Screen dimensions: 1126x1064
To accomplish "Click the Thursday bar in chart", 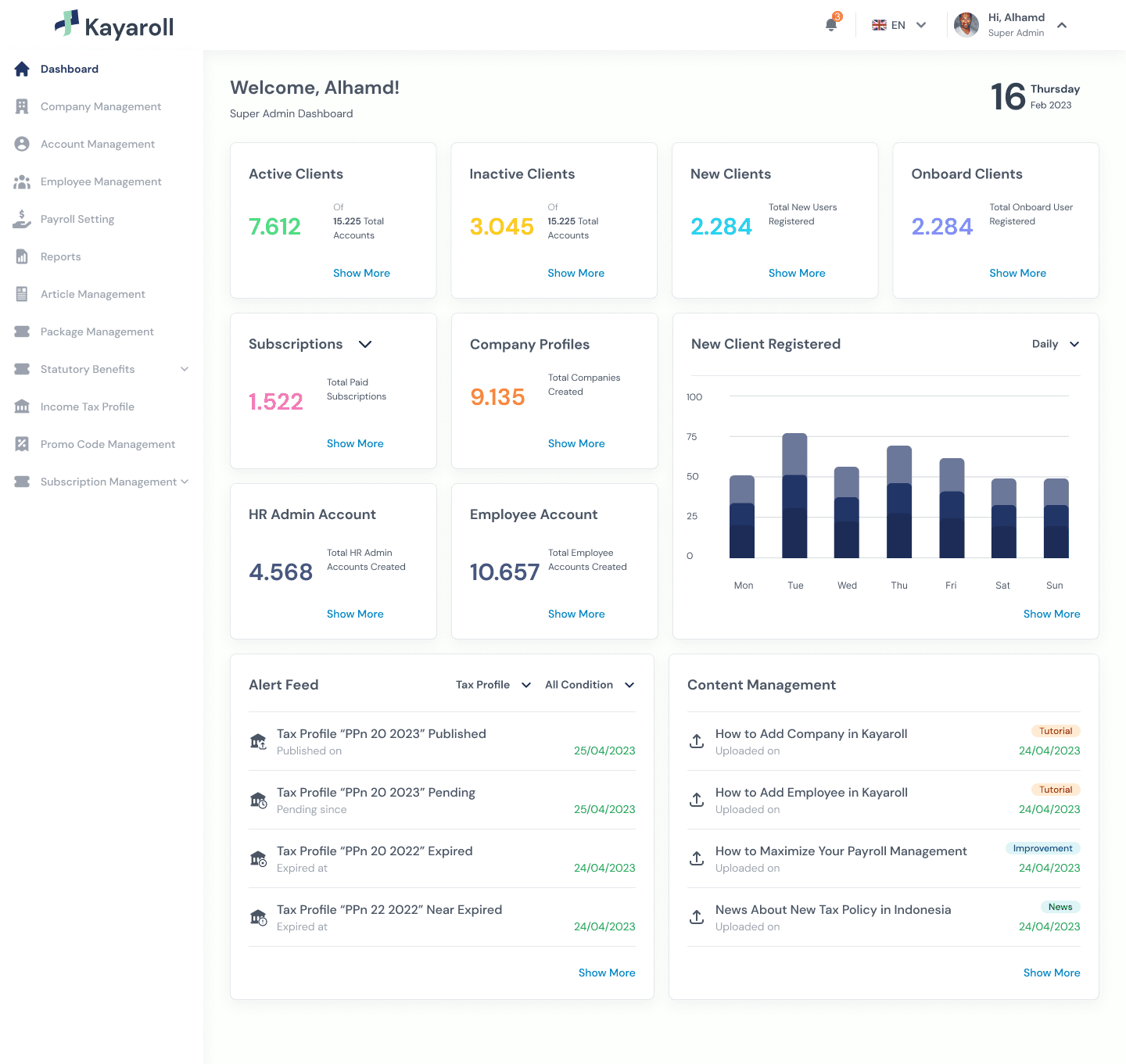I will coord(899,502).
